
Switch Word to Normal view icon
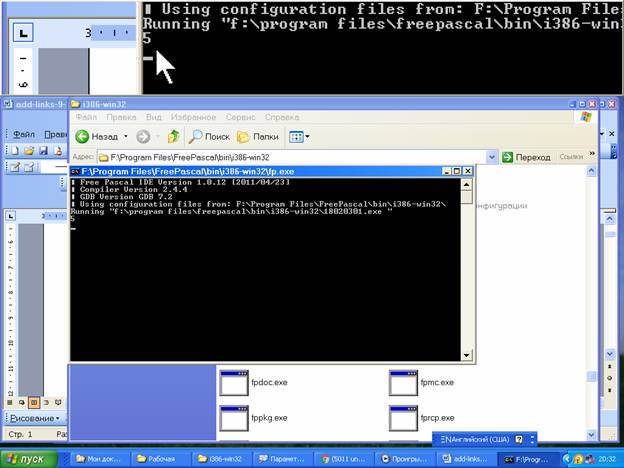tap(10, 403)
